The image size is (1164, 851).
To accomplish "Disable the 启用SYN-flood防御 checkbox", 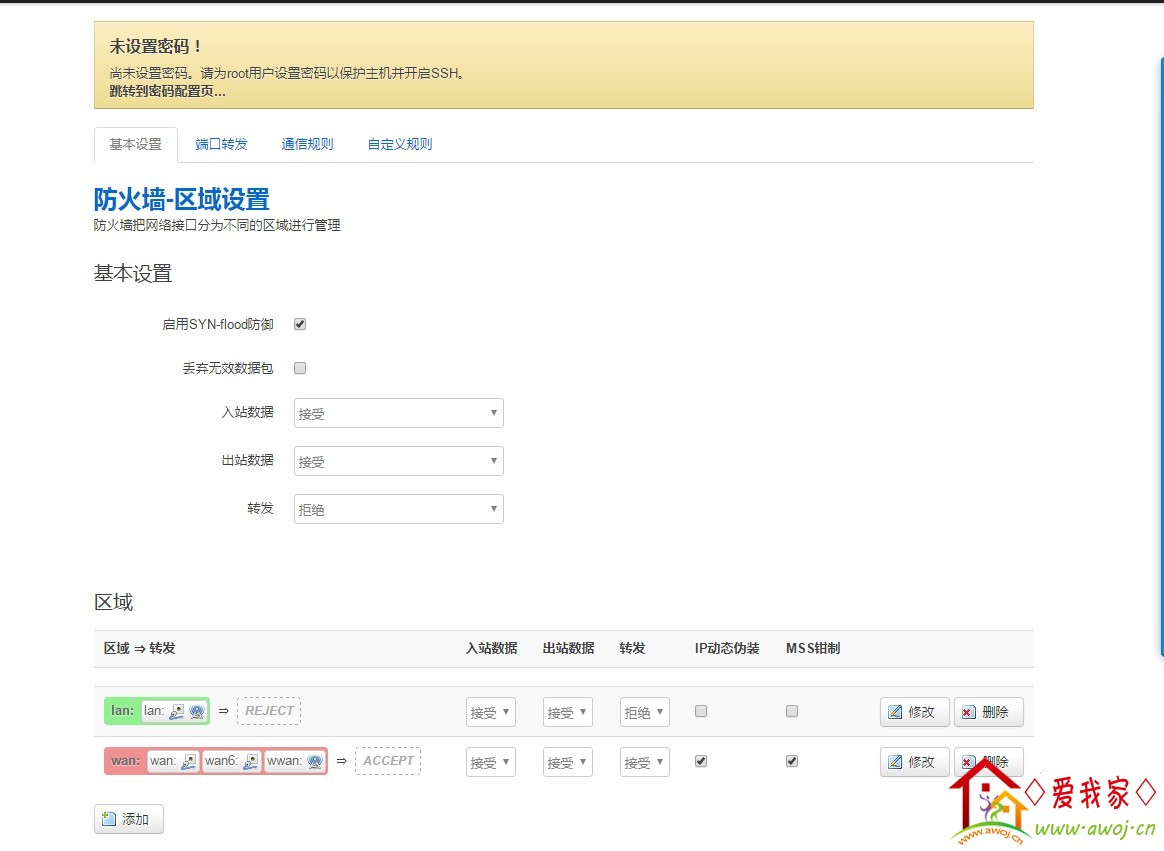I will click(x=300, y=324).
